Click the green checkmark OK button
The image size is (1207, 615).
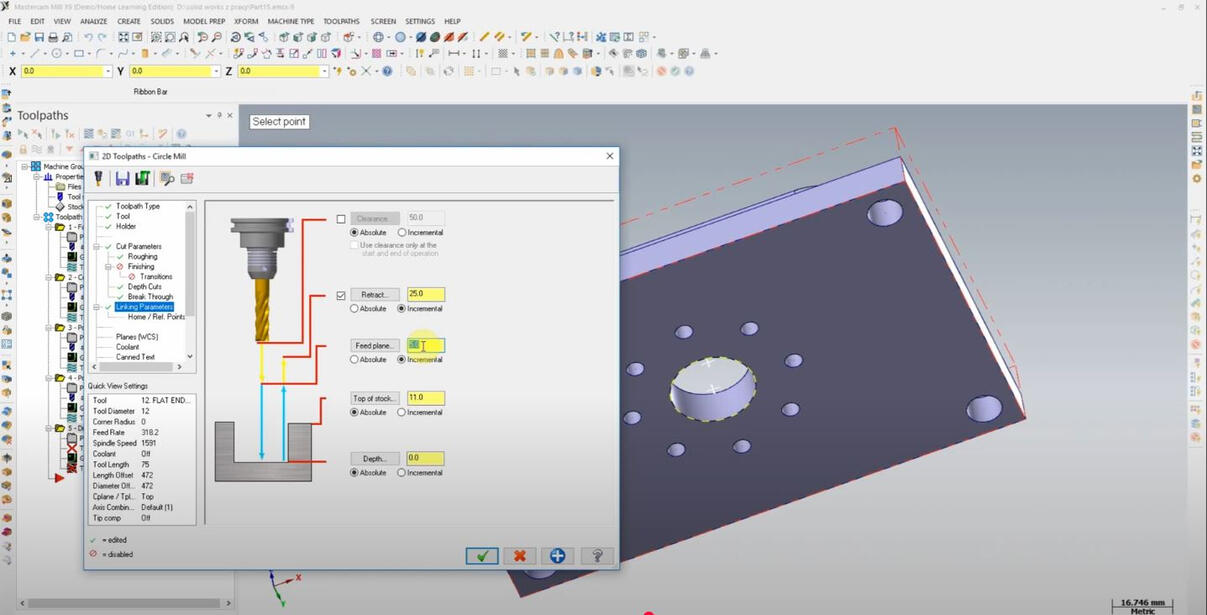(x=482, y=556)
